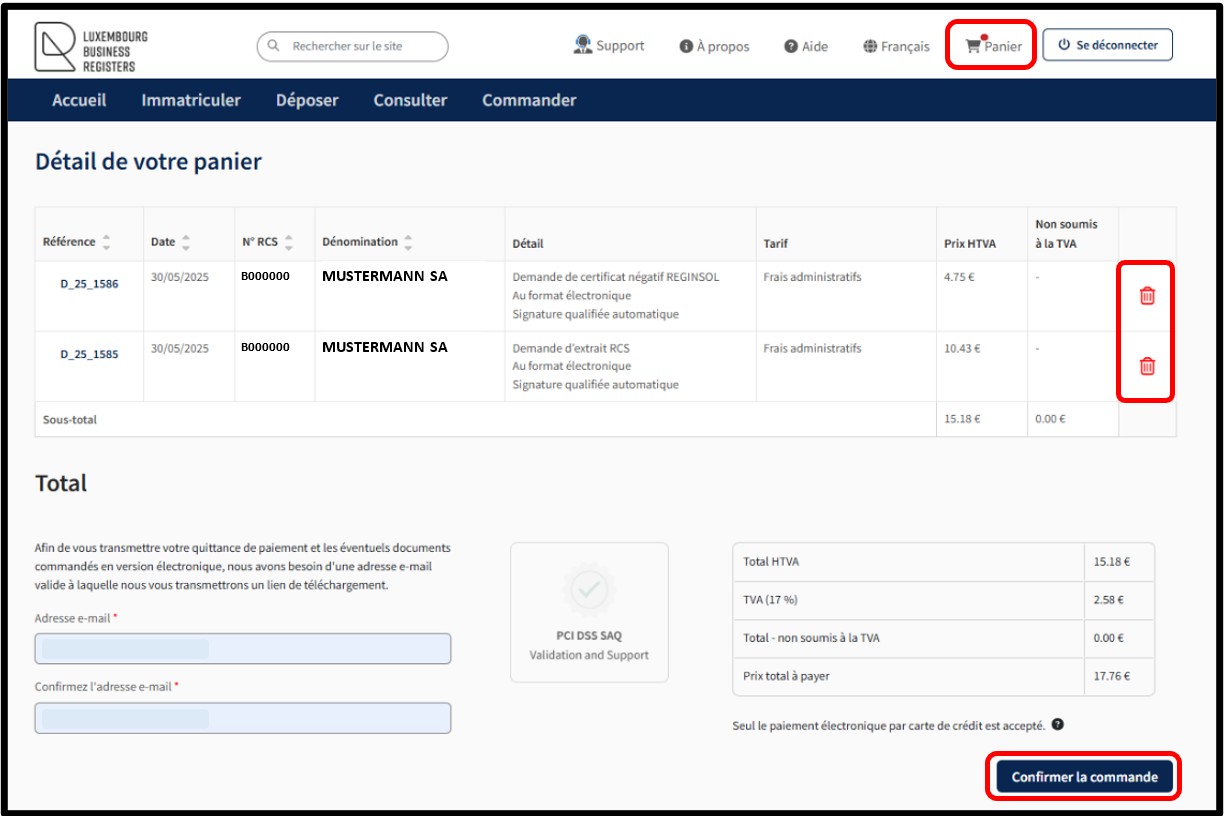
Task: Open Support from the header
Action: coord(609,46)
